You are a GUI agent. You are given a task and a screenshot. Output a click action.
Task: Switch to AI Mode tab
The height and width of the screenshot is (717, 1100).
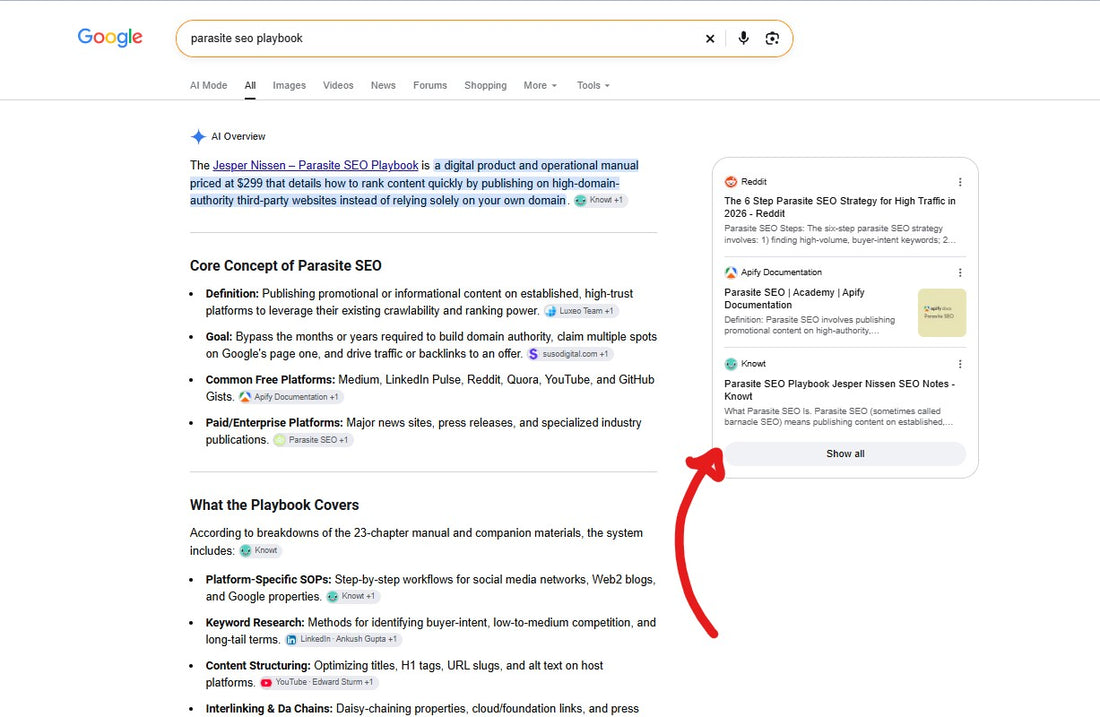click(208, 85)
